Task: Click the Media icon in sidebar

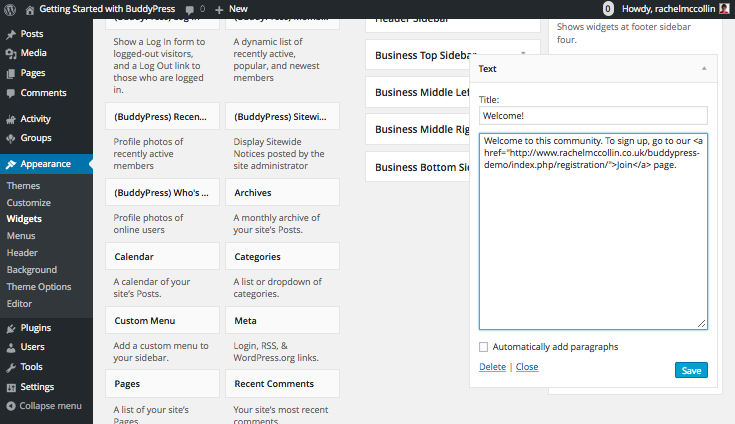Action: pyautogui.click(x=11, y=53)
